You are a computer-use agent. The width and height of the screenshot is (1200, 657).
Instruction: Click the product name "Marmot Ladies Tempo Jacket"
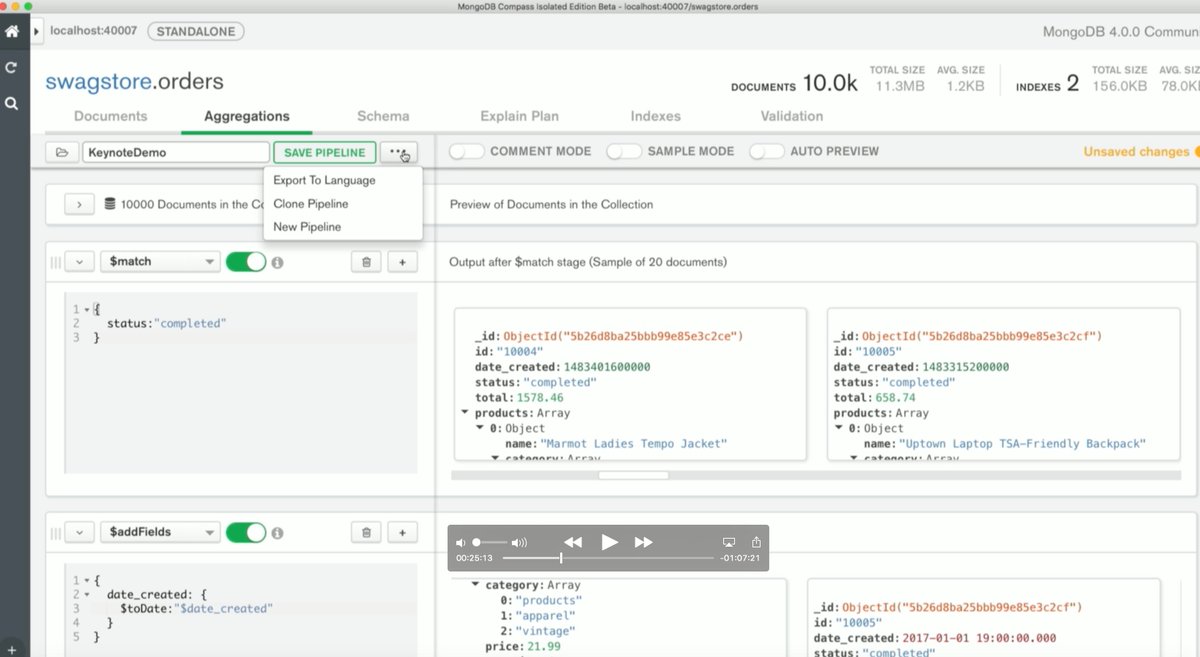pos(634,443)
